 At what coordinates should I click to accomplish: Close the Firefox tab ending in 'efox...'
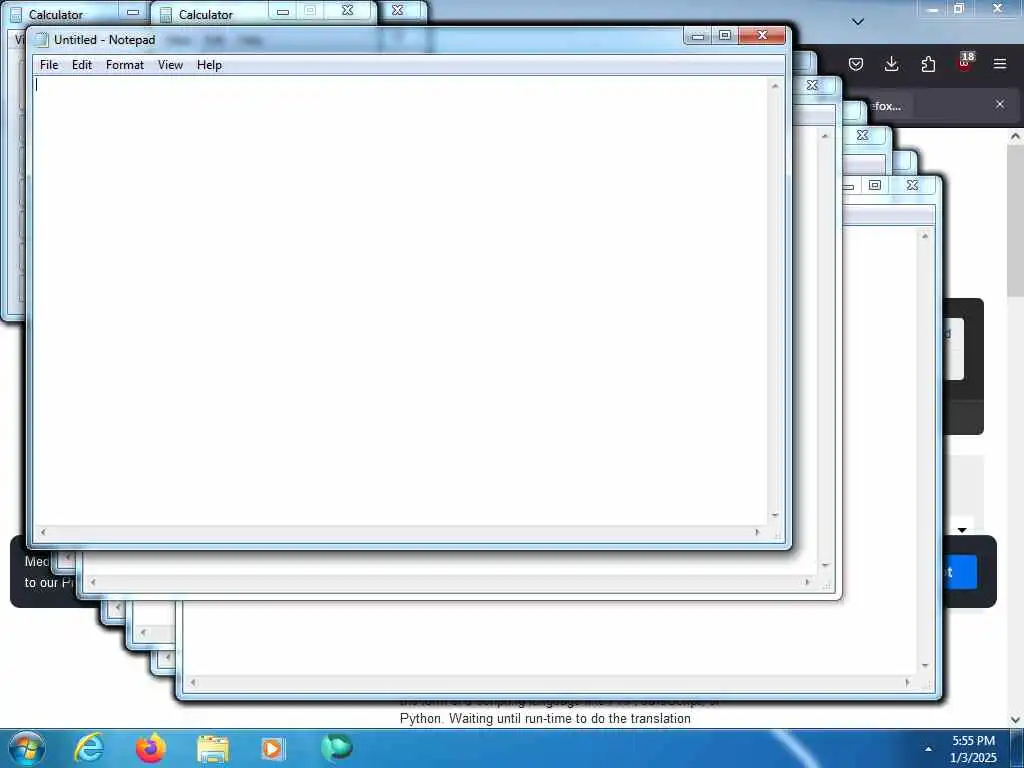1000,104
